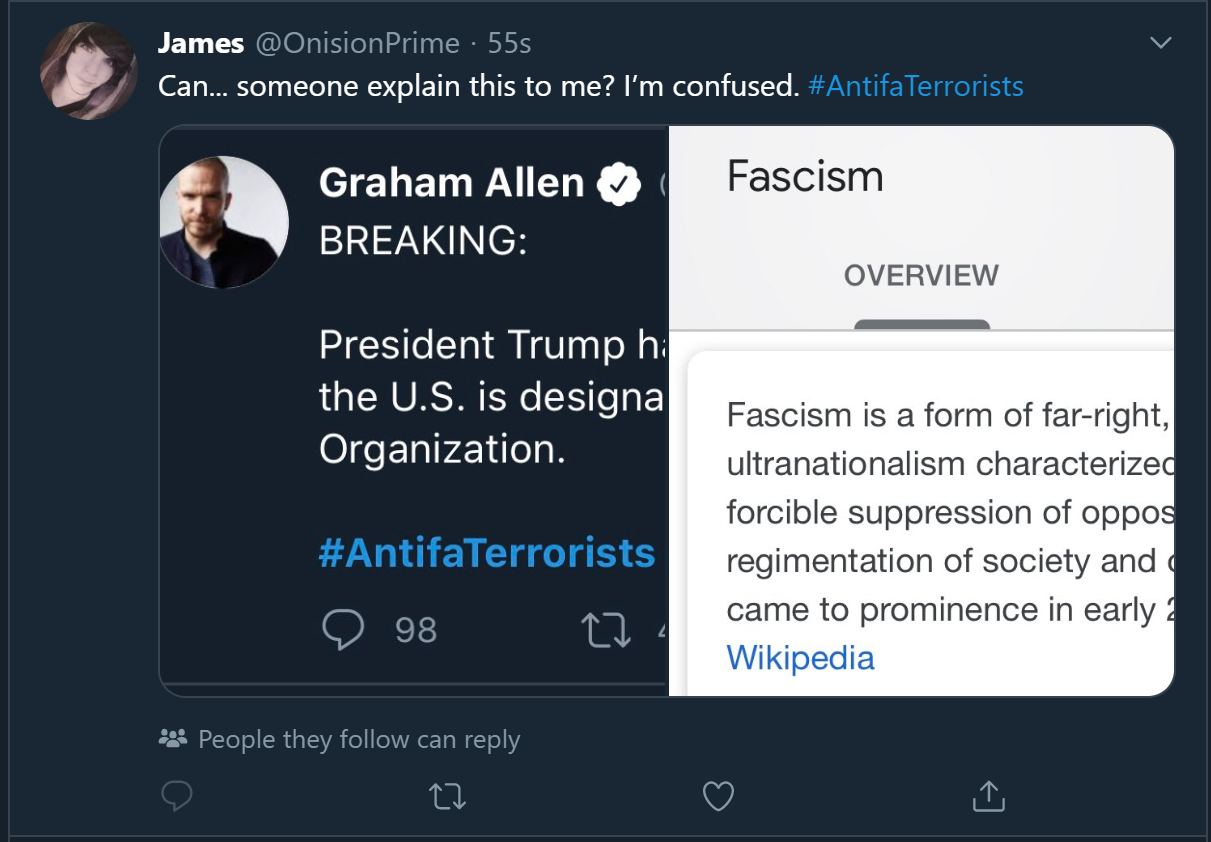Viewport: 1211px width, 842px height.
Task: Click comment bubble in embedded screenshot
Action: [346, 630]
